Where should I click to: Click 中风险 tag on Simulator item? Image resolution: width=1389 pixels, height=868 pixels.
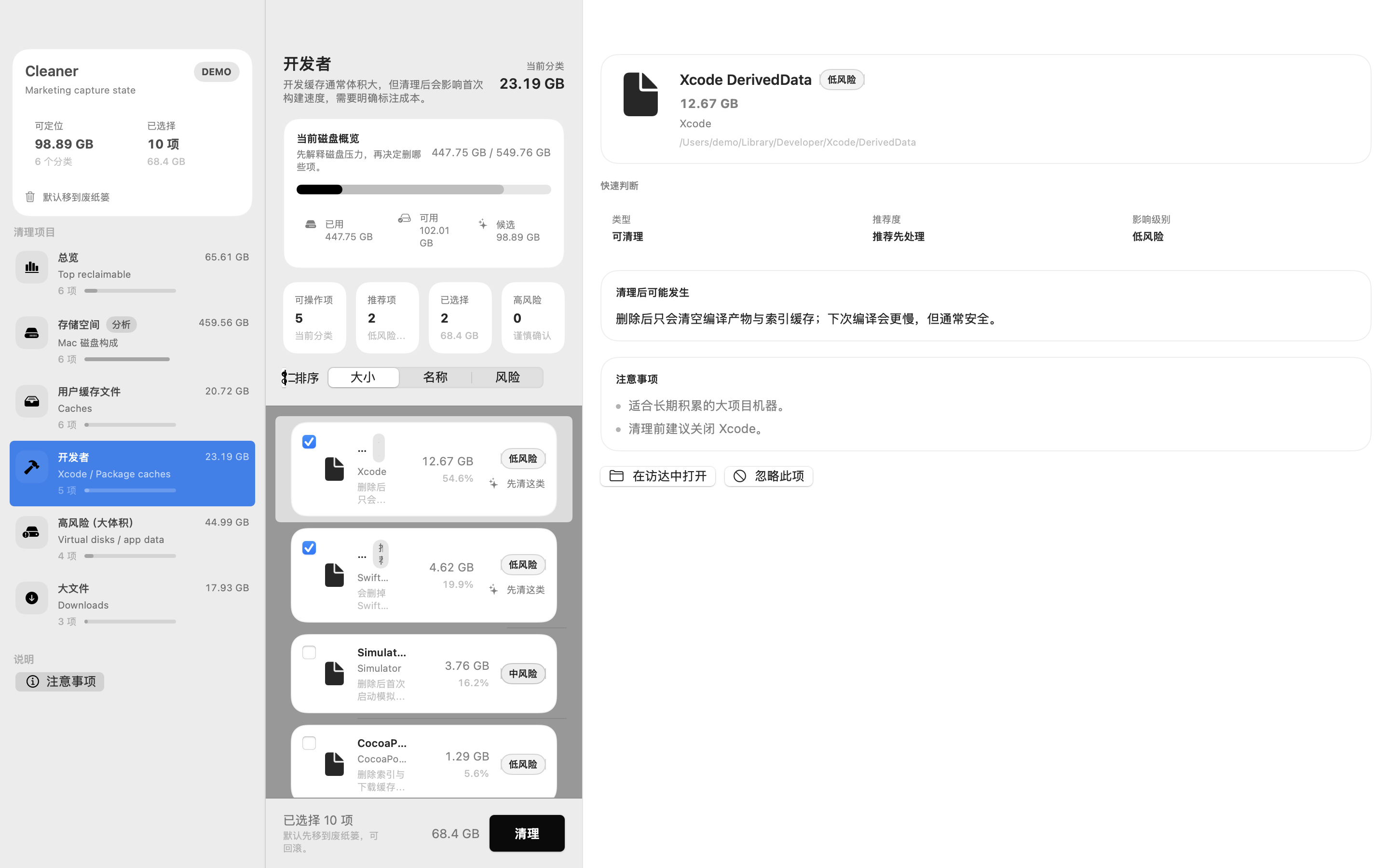point(523,673)
